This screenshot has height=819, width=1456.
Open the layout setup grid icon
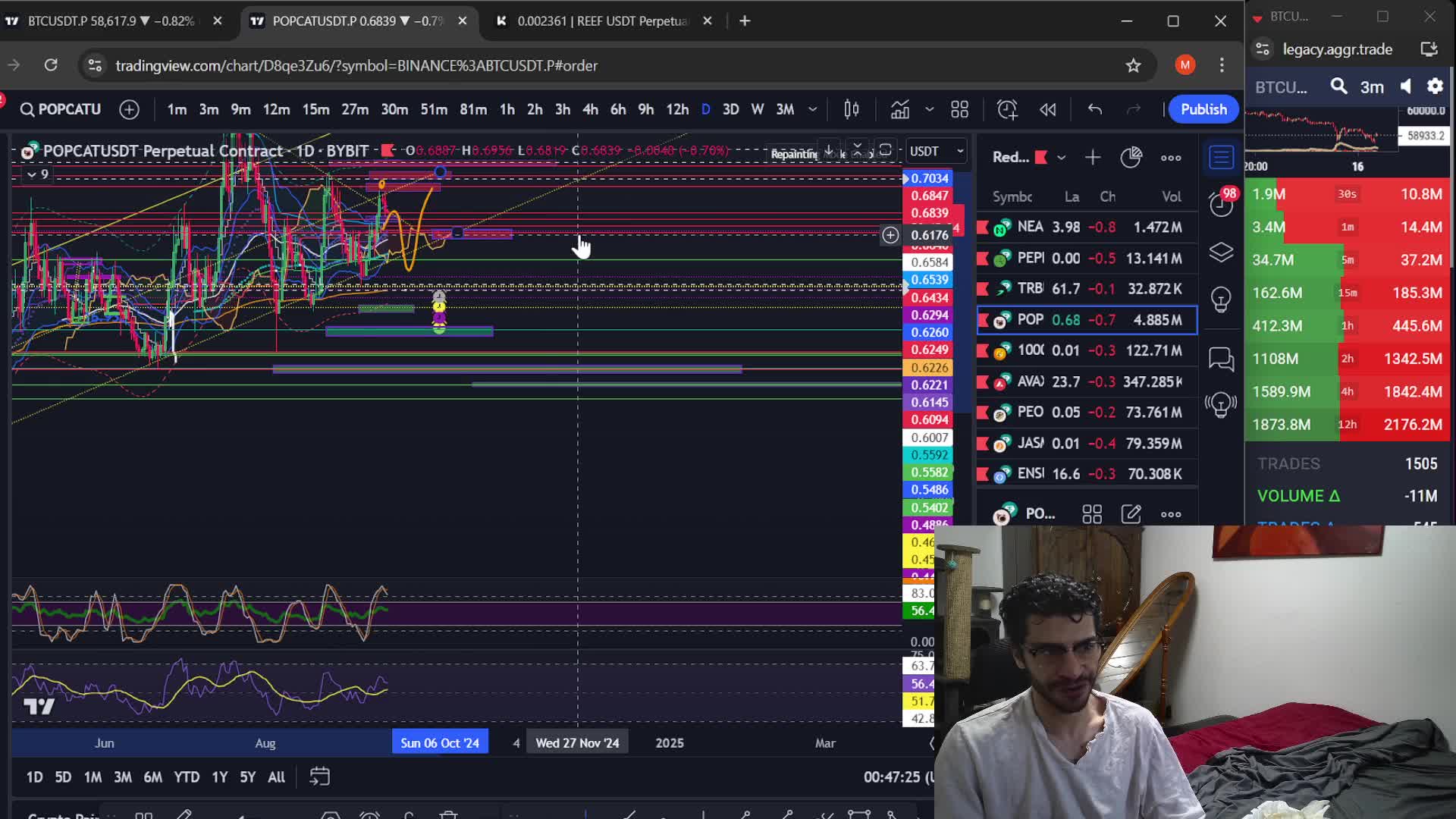[x=959, y=109]
